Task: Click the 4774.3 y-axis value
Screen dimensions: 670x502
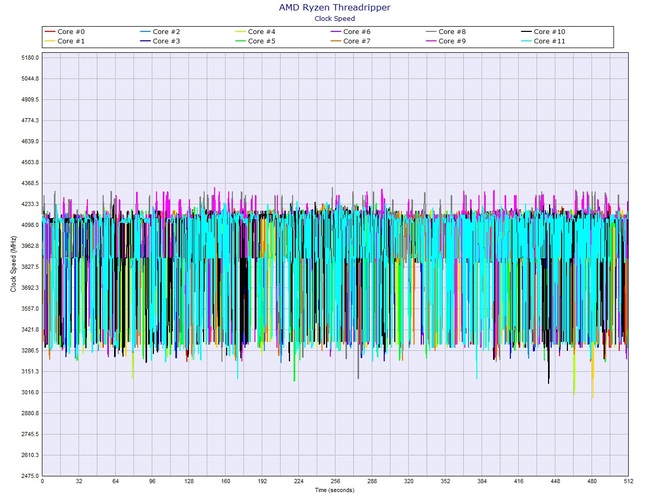Action: (30, 120)
